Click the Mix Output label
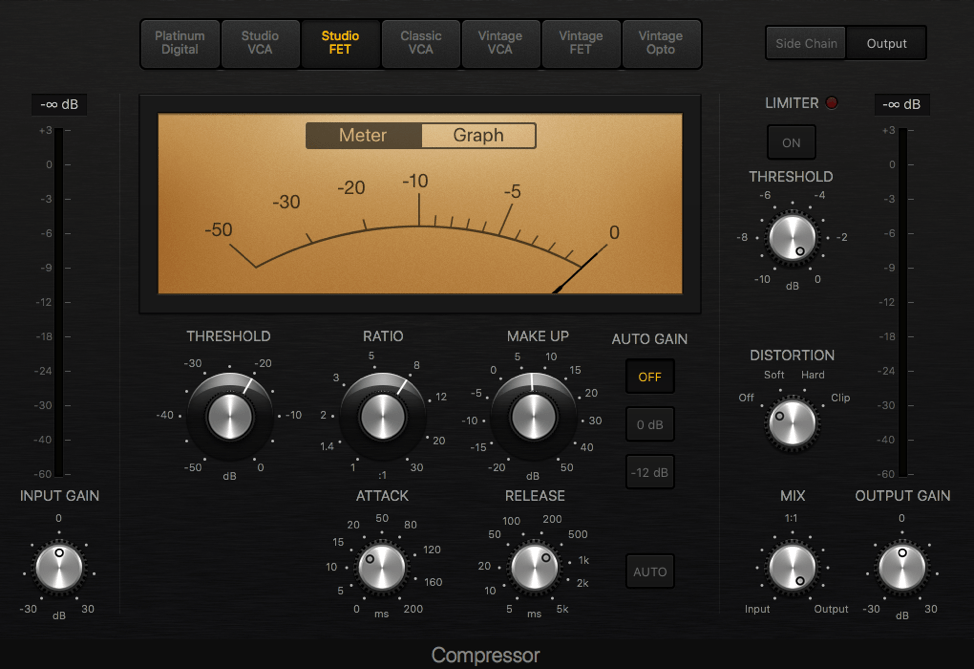Screen dimensions: 974x669 click(831, 609)
